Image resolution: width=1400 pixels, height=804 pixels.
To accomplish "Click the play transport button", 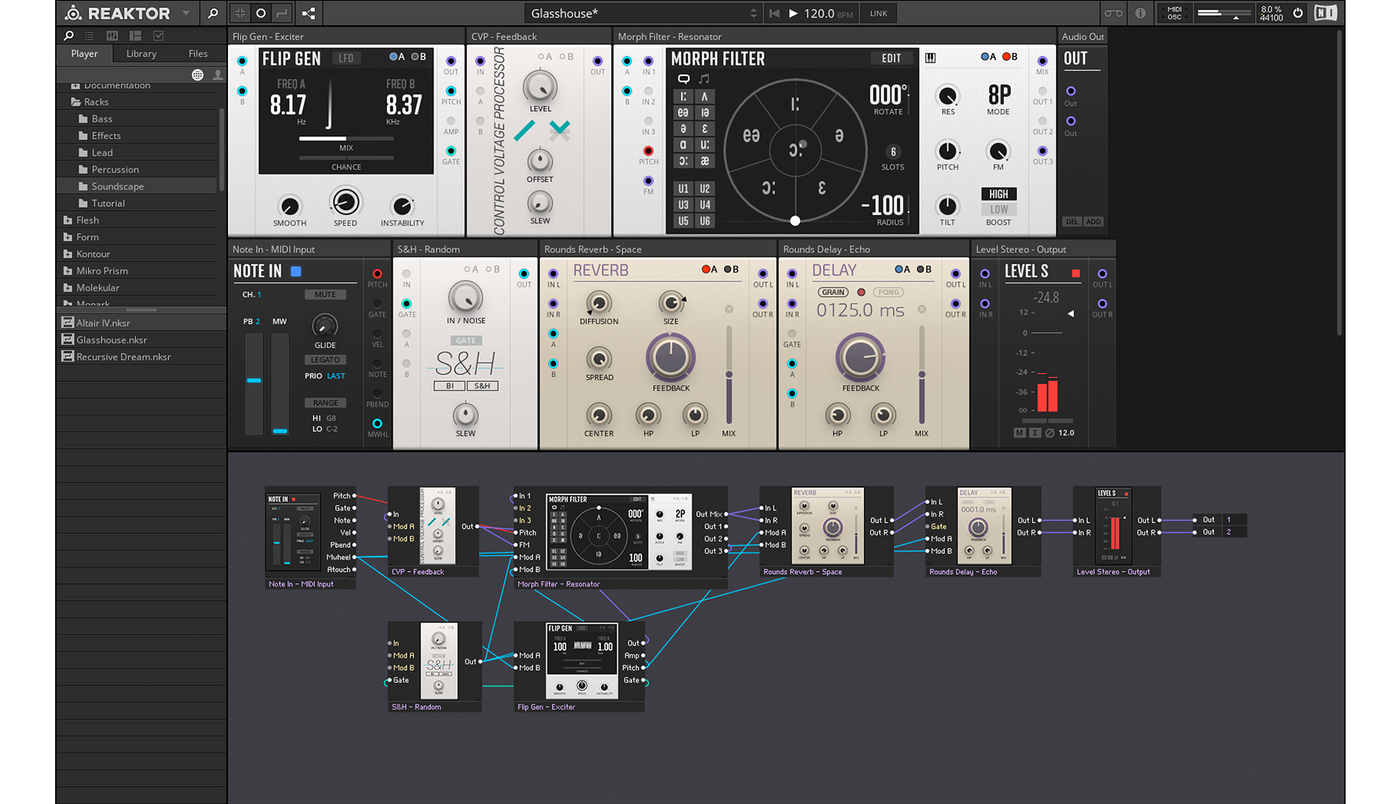I will pyautogui.click(x=794, y=13).
